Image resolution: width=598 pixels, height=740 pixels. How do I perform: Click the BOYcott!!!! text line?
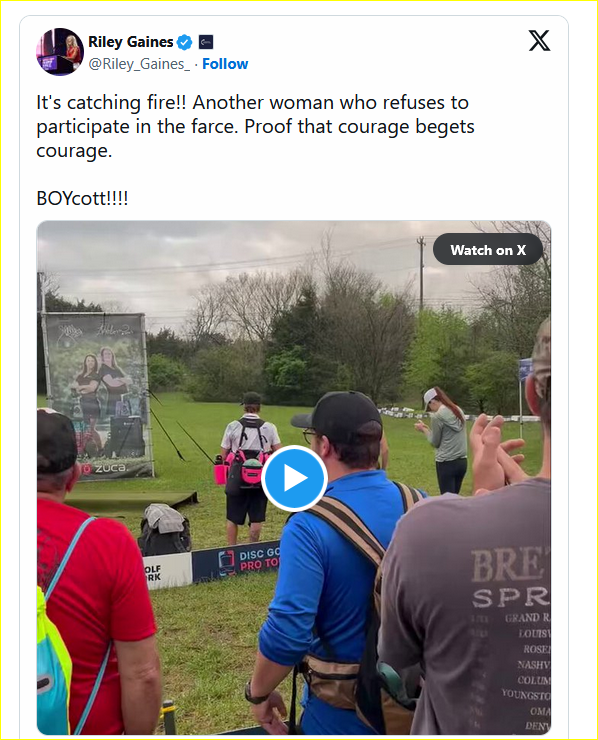point(82,198)
